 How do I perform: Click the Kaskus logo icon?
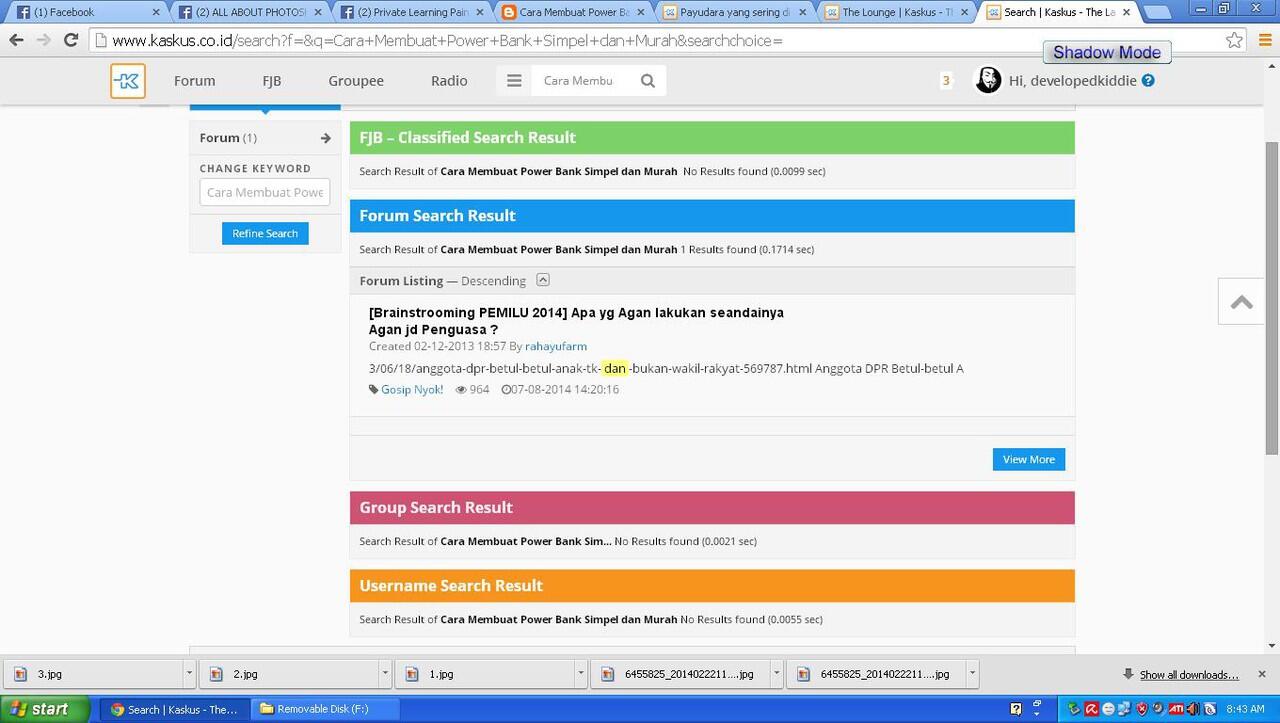click(x=128, y=81)
